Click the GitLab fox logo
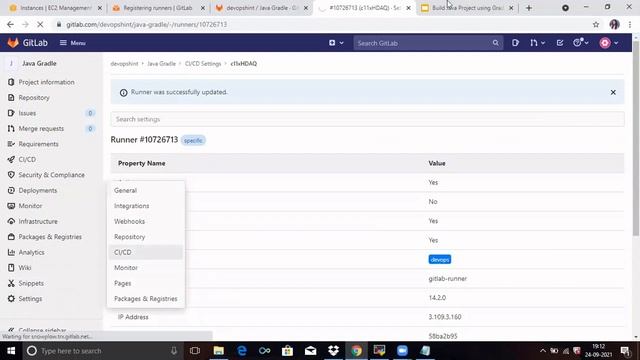This screenshot has width=640, height=360. [x=13, y=42]
